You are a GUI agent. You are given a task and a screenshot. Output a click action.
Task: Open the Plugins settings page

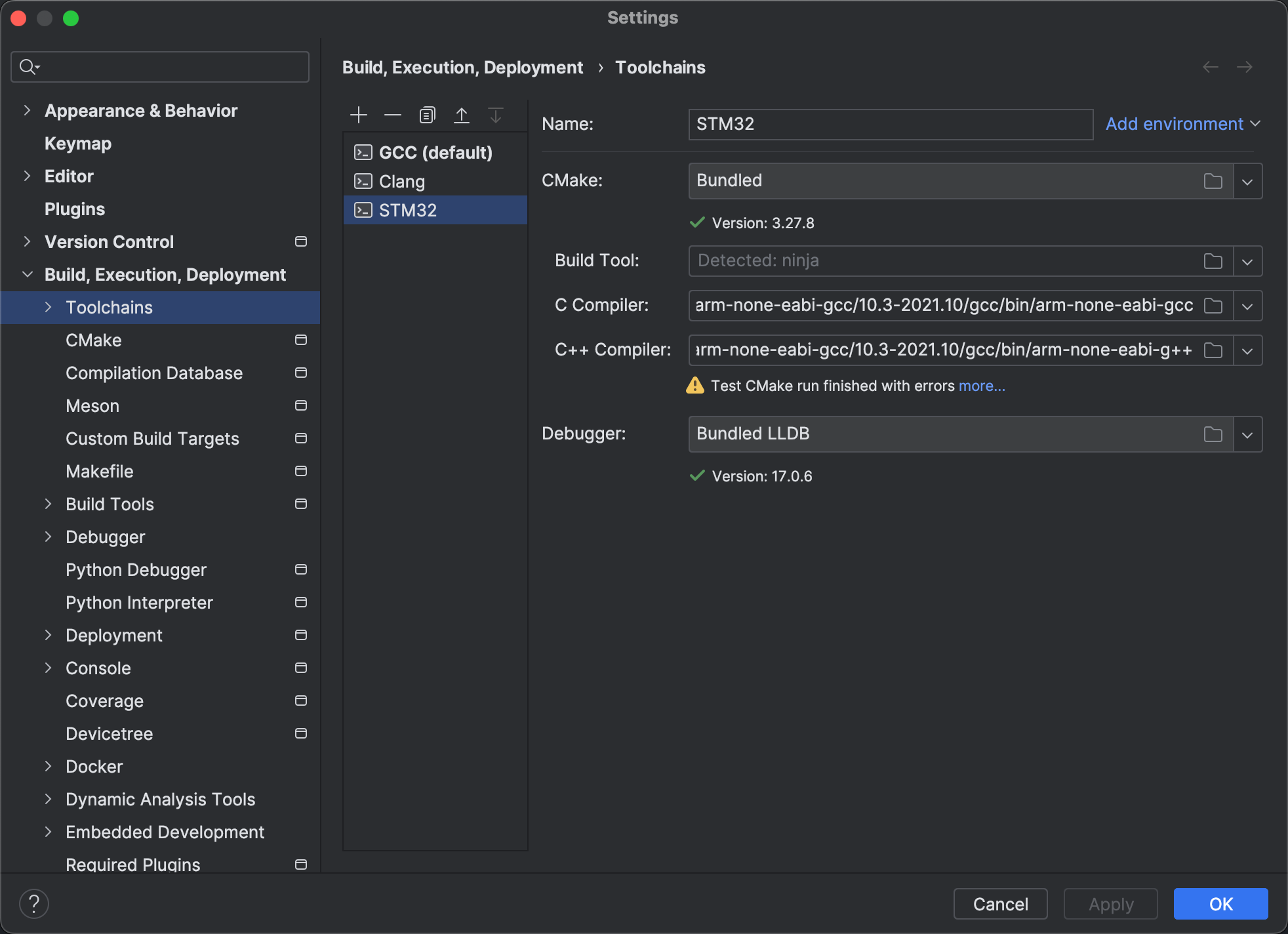(75, 209)
